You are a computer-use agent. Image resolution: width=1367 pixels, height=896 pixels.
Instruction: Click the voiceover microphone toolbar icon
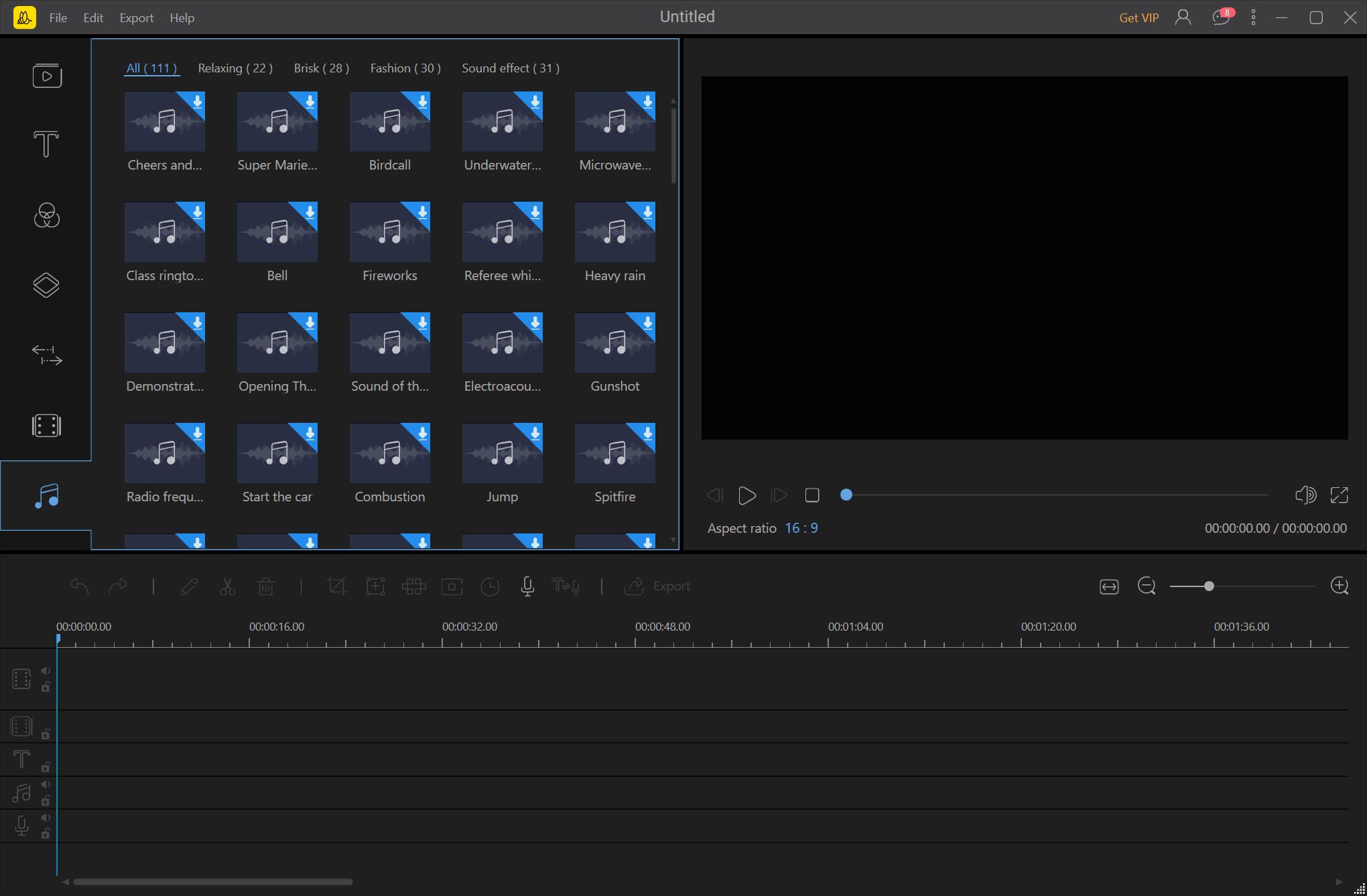pyautogui.click(x=527, y=586)
